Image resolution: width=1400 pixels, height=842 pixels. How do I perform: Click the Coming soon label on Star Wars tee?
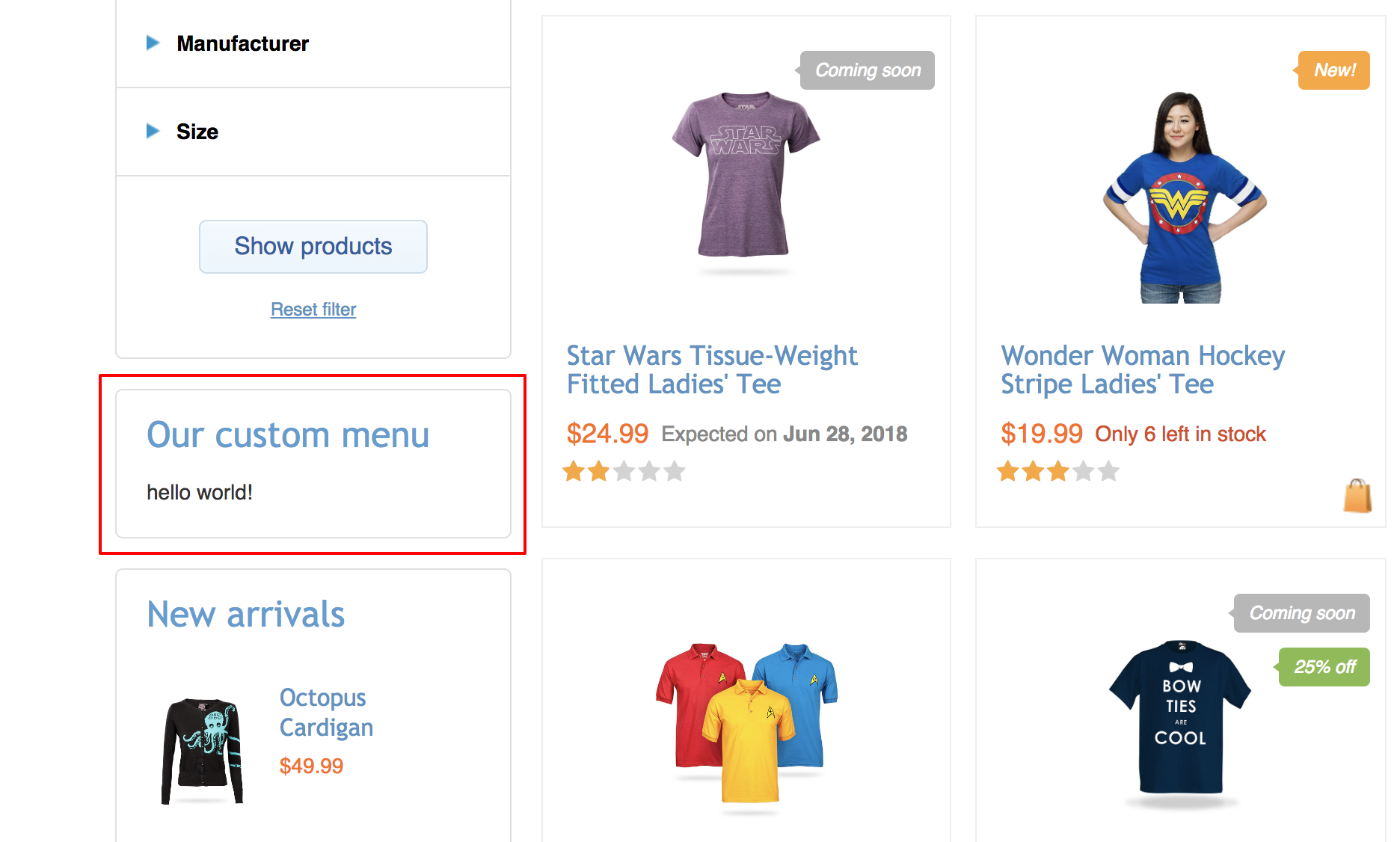point(868,70)
